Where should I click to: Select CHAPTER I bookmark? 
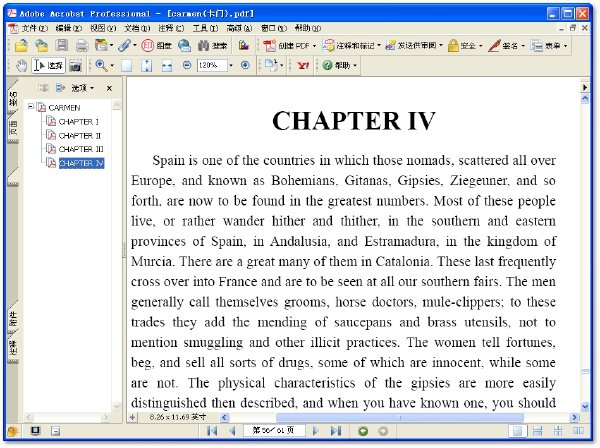pyautogui.click(x=78, y=122)
